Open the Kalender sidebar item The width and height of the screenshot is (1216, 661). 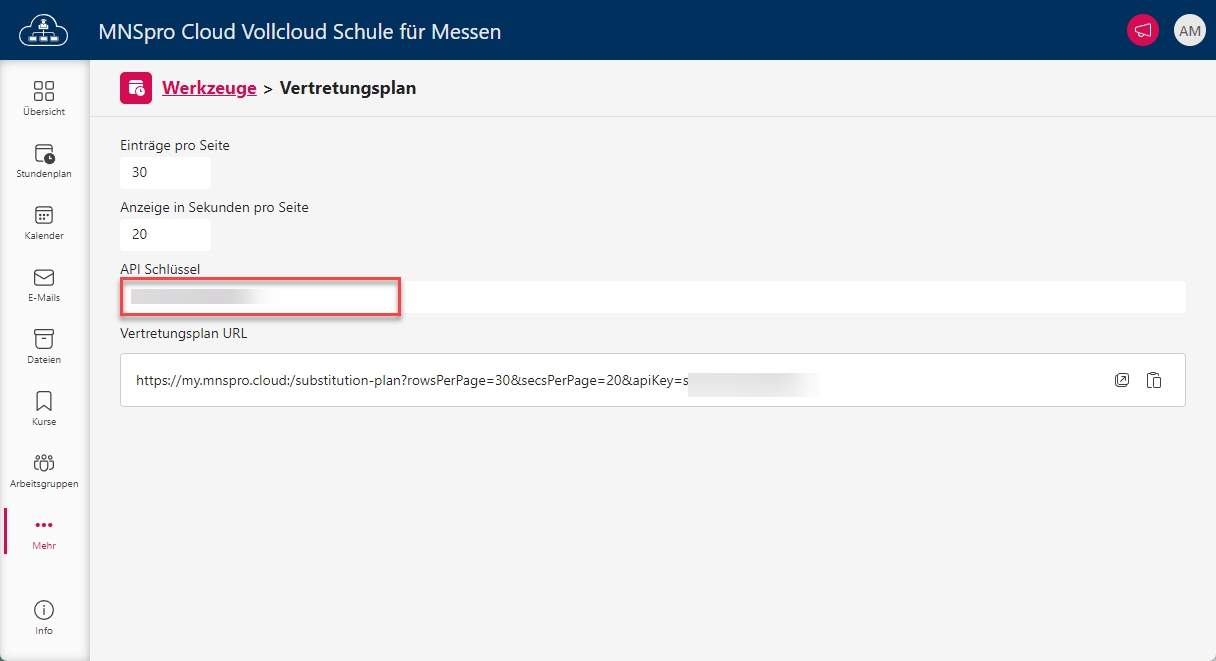tap(44, 222)
